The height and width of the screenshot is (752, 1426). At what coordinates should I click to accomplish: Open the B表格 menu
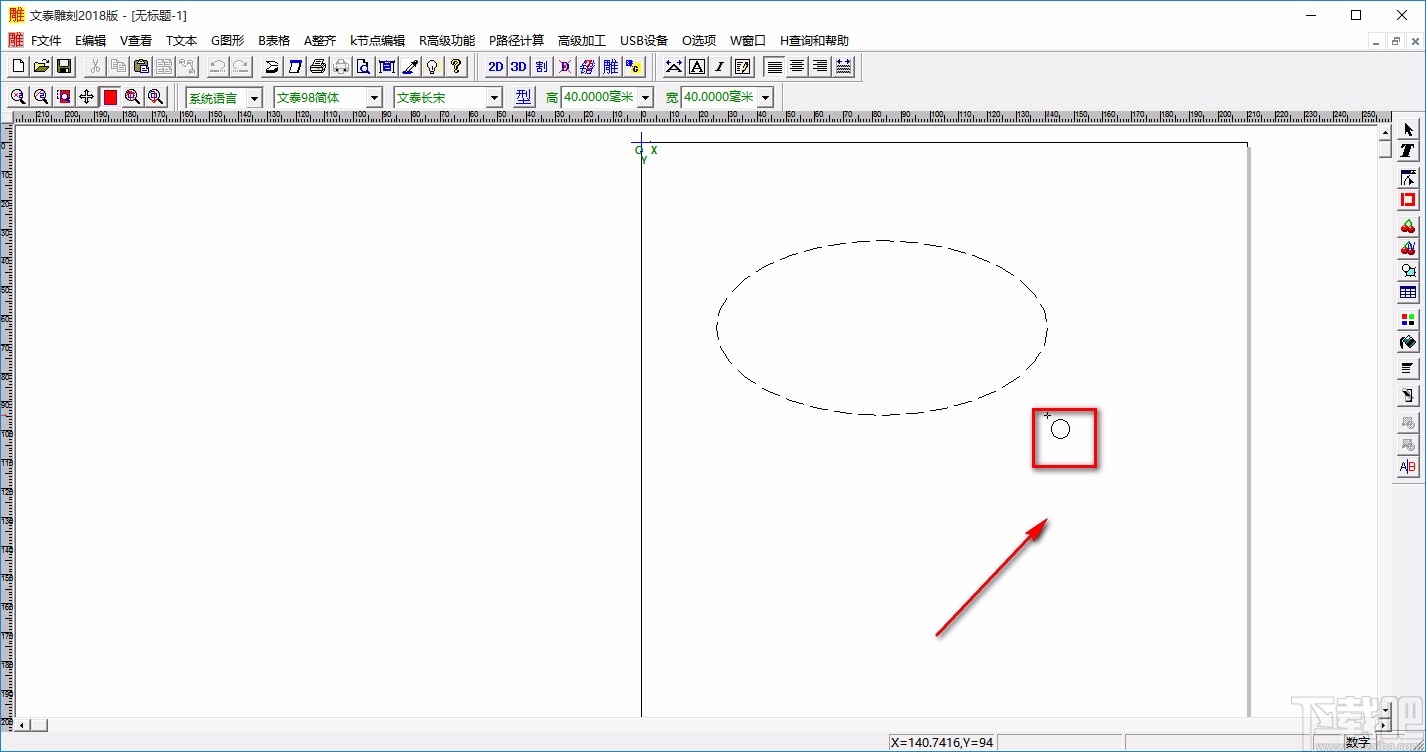coord(274,41)
